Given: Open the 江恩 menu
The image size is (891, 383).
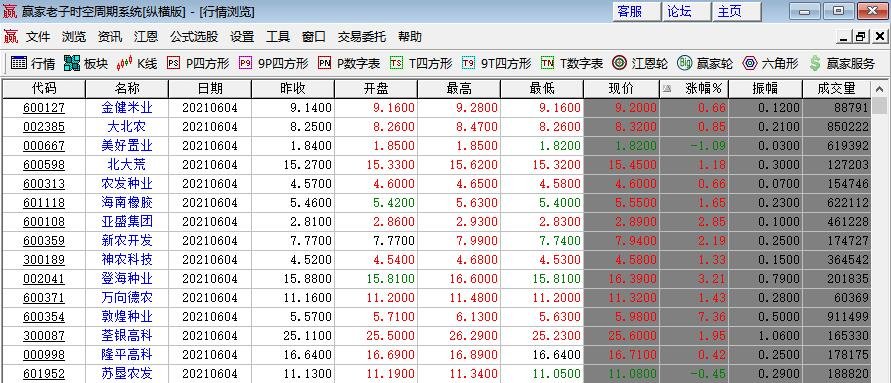Looking at the screenshot, I should [x=146, y=37].
